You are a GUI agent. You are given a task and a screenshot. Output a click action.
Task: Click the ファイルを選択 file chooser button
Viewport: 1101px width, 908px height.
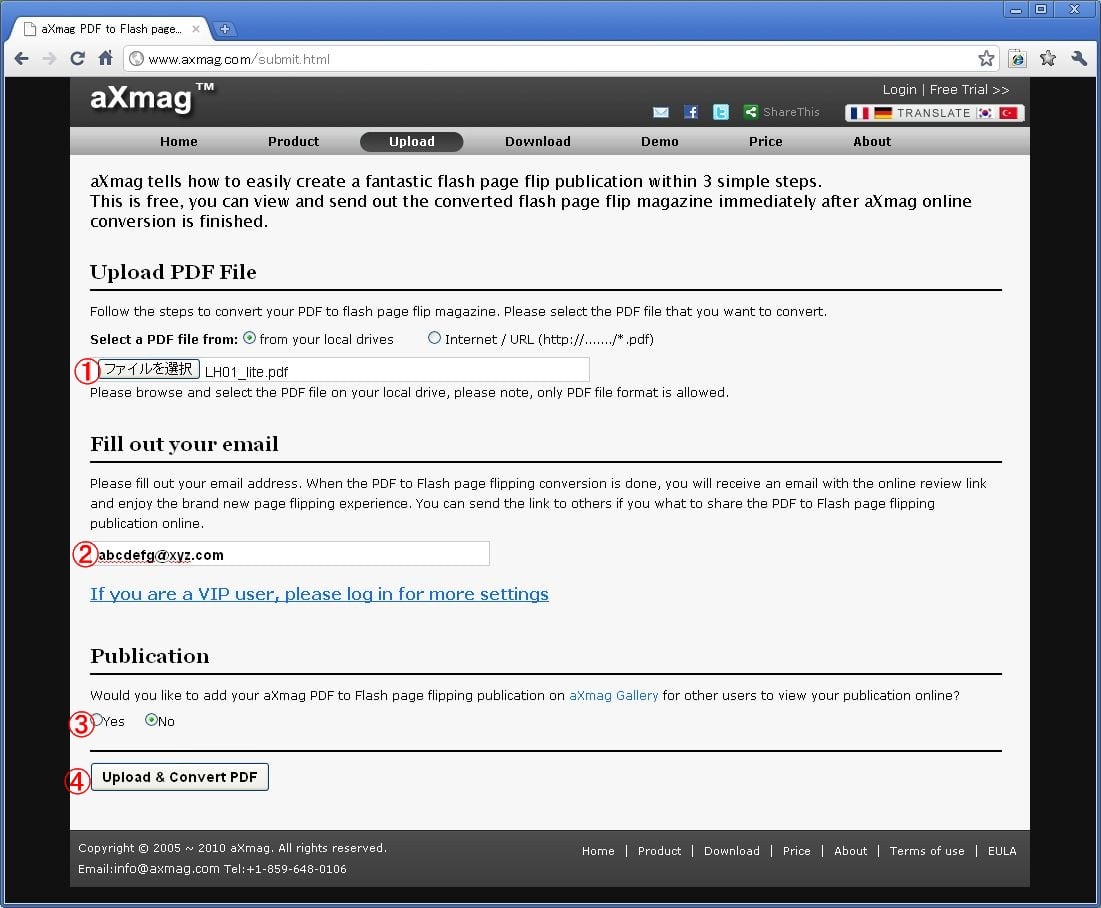pyautogui.click(x=148, y=370)
